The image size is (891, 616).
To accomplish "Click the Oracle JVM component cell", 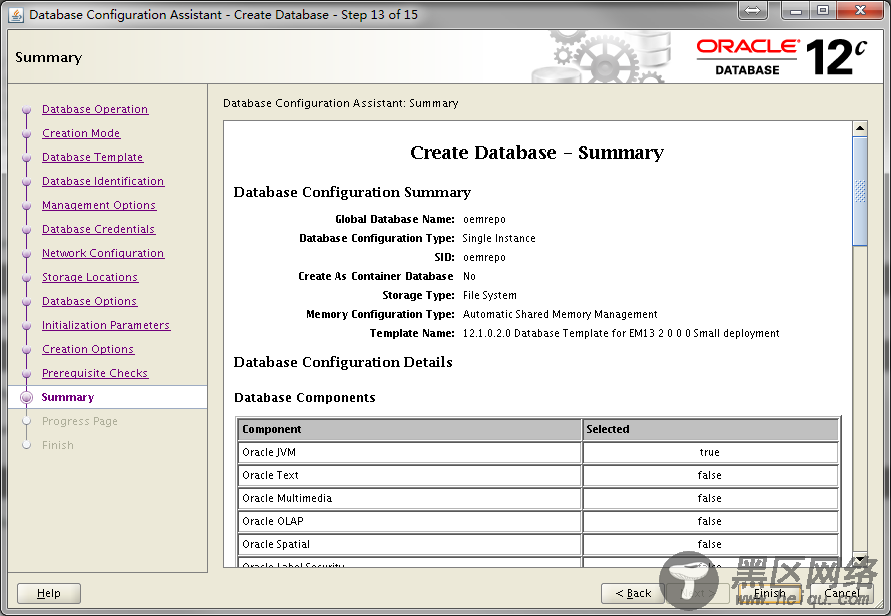I will (409, 452).
